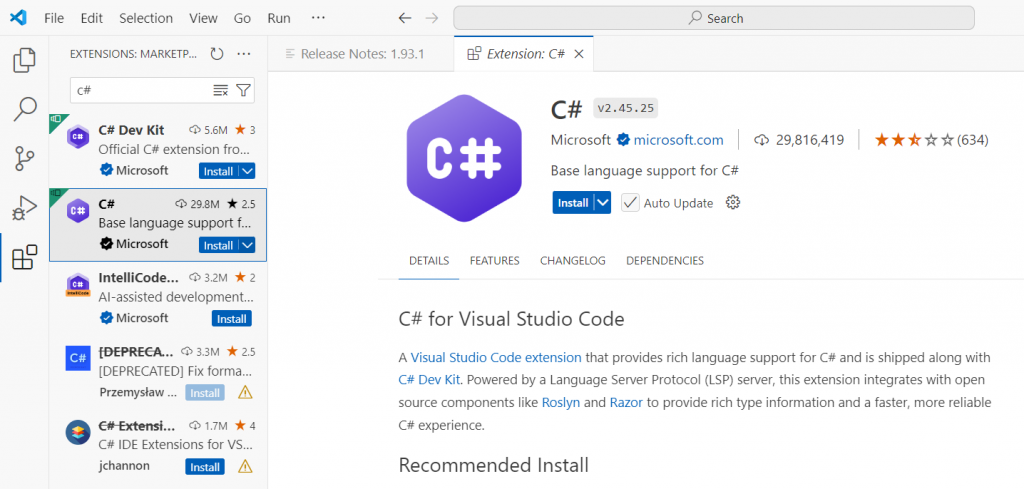Refresh the extensions marketplace list
Viewport: 1024px width, 489px height.
click(x=217, y=54)
